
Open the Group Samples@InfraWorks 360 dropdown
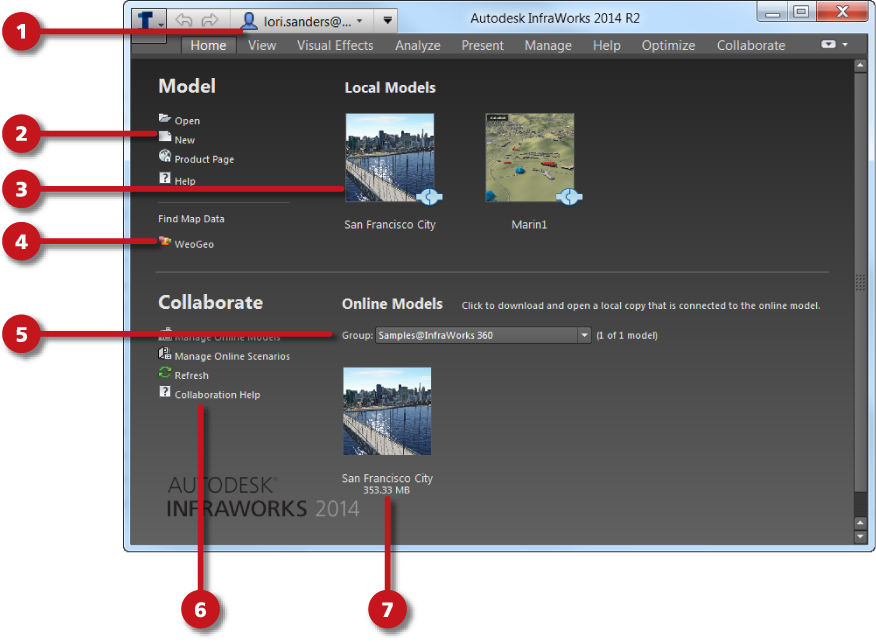coord(483,335)
